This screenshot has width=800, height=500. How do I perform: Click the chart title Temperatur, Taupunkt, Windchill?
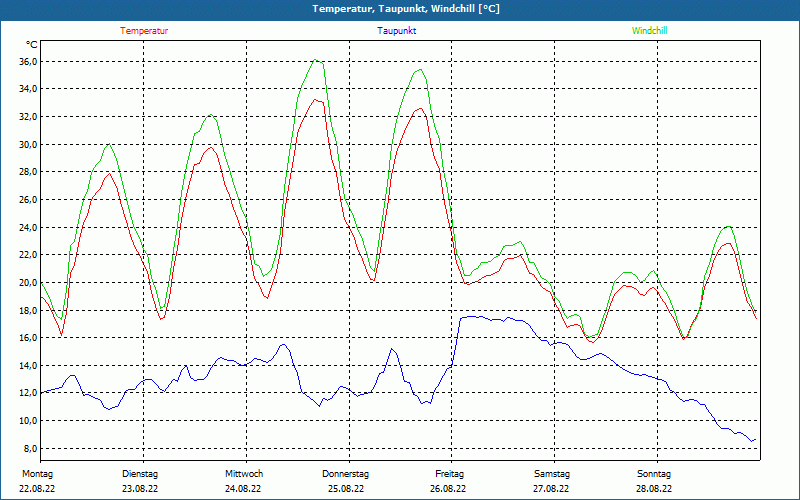pos(406,9)
